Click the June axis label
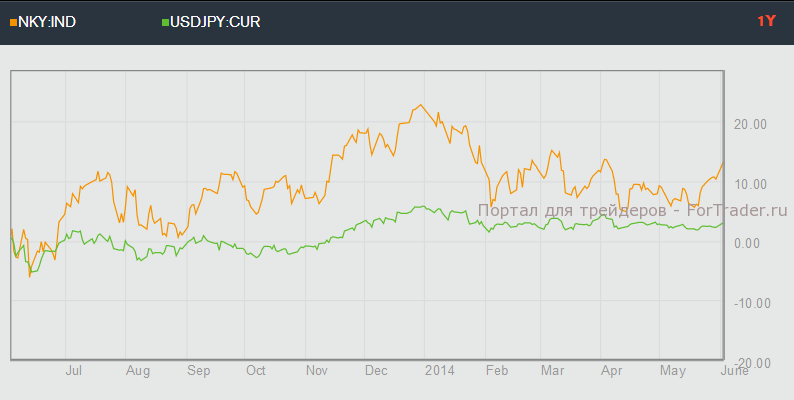 coord(734,371)
